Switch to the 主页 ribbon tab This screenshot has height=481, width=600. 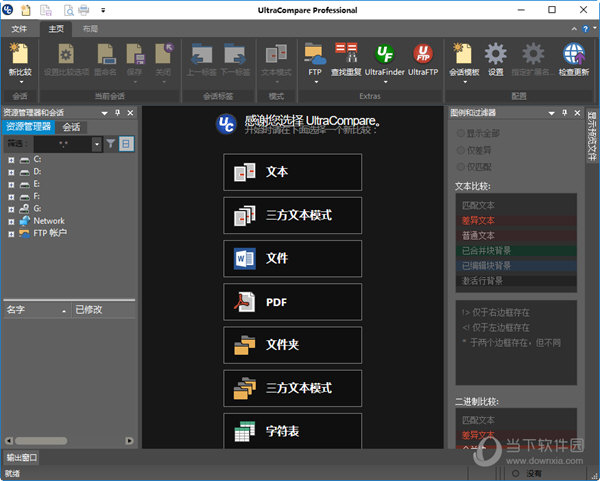click(x=56, y=29)
